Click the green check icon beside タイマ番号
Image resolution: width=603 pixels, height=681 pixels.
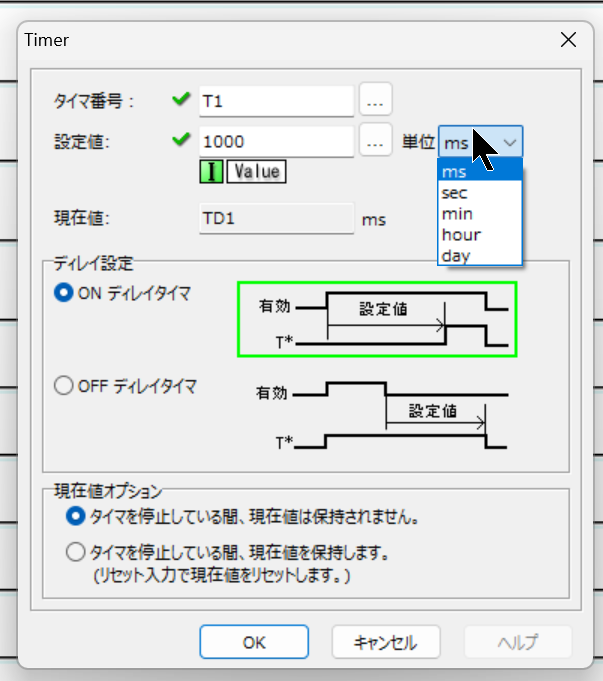pyautogui.click(x=181, y=99)
